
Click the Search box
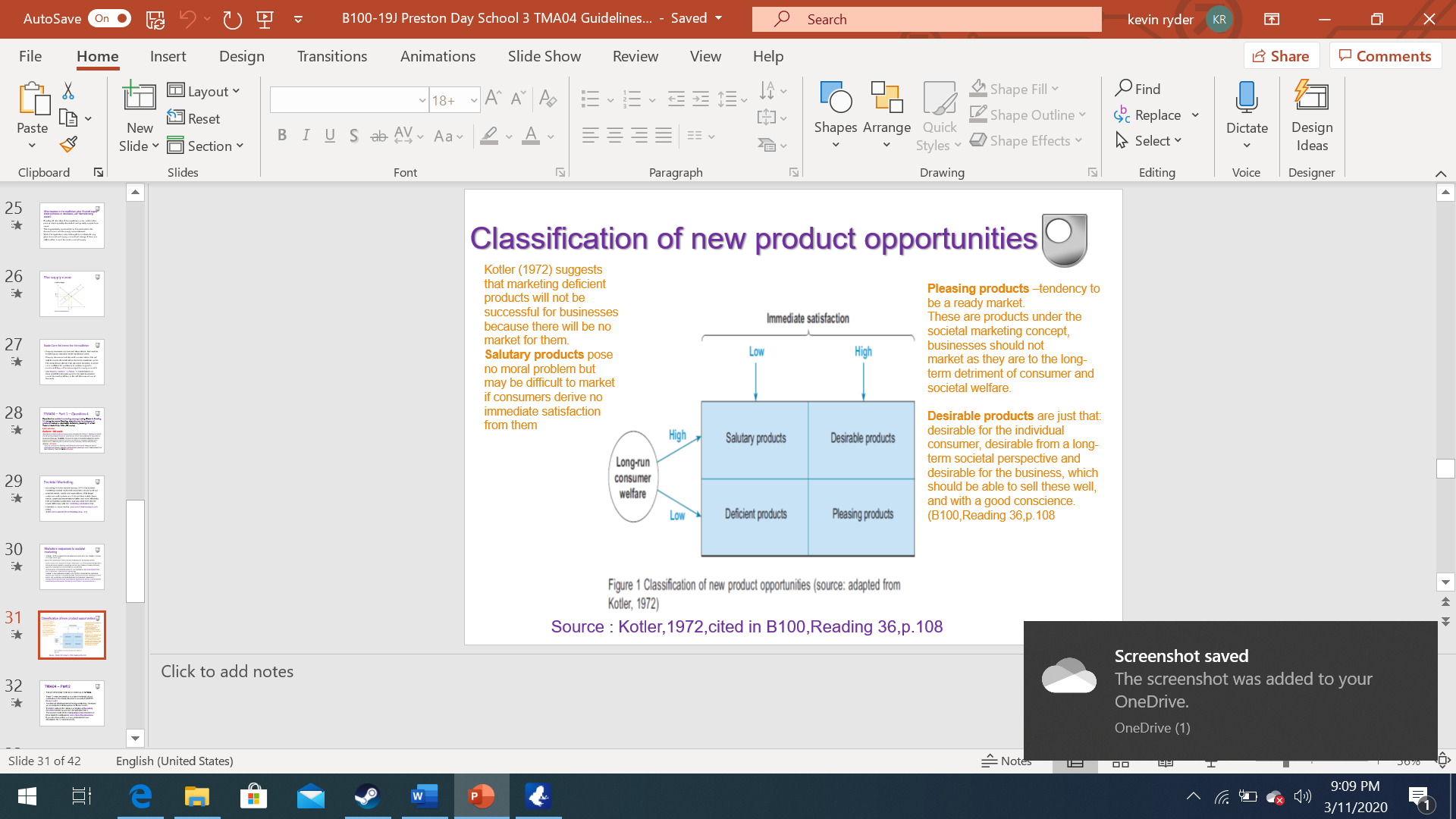[927, 20]
